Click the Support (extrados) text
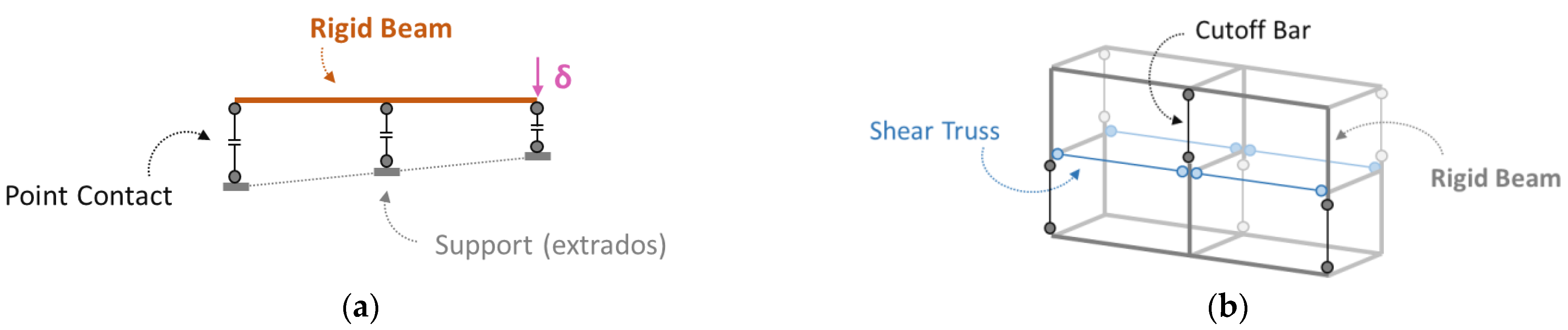 [550, 245]
